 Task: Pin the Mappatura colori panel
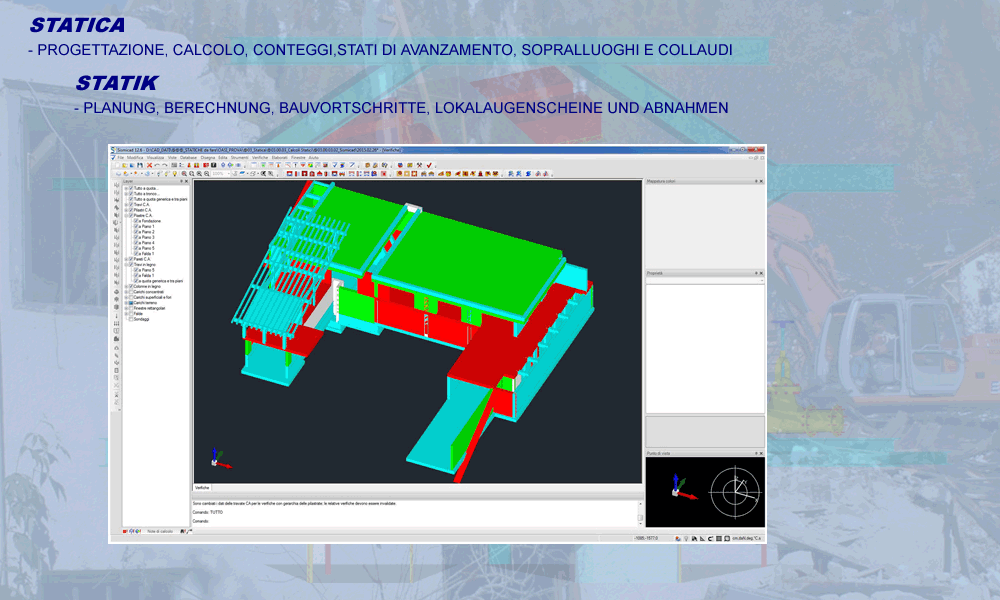point(756,181)
